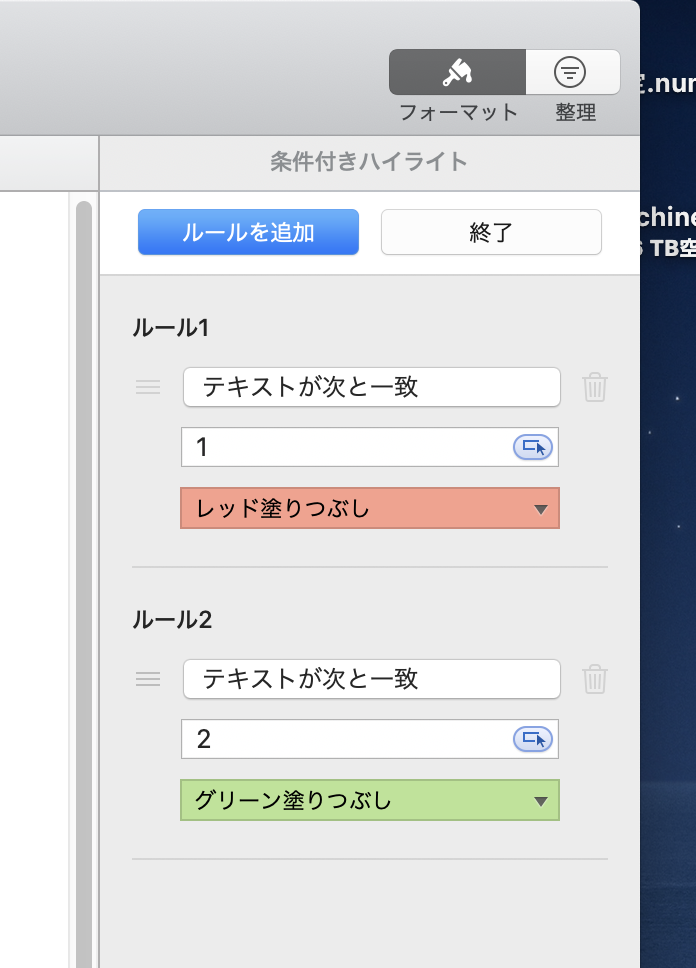Click the Add Rule (ルールを追加) button
The height and width of the screenshot is (968, 696).
tap(248, 232)
